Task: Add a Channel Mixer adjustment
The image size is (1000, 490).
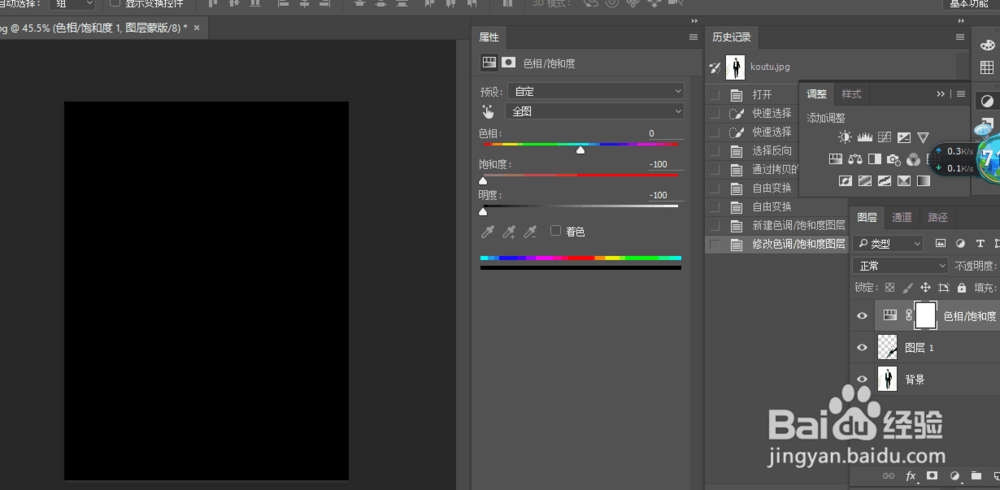Action: coord(913,159)
